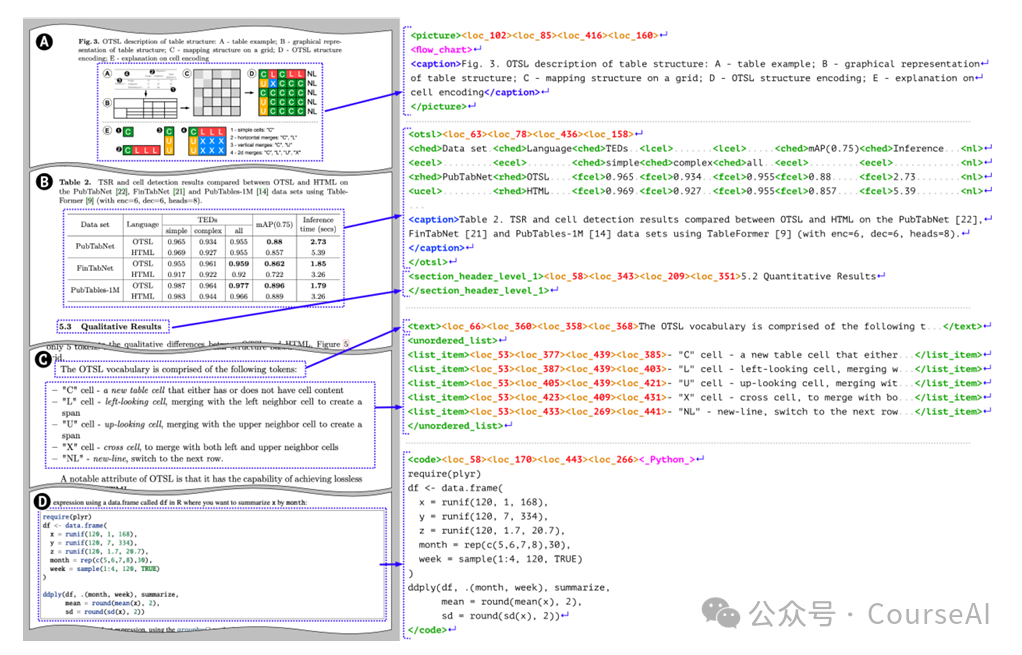
Task: Click the CourseAI watermark text
Action: click(928, 614)
